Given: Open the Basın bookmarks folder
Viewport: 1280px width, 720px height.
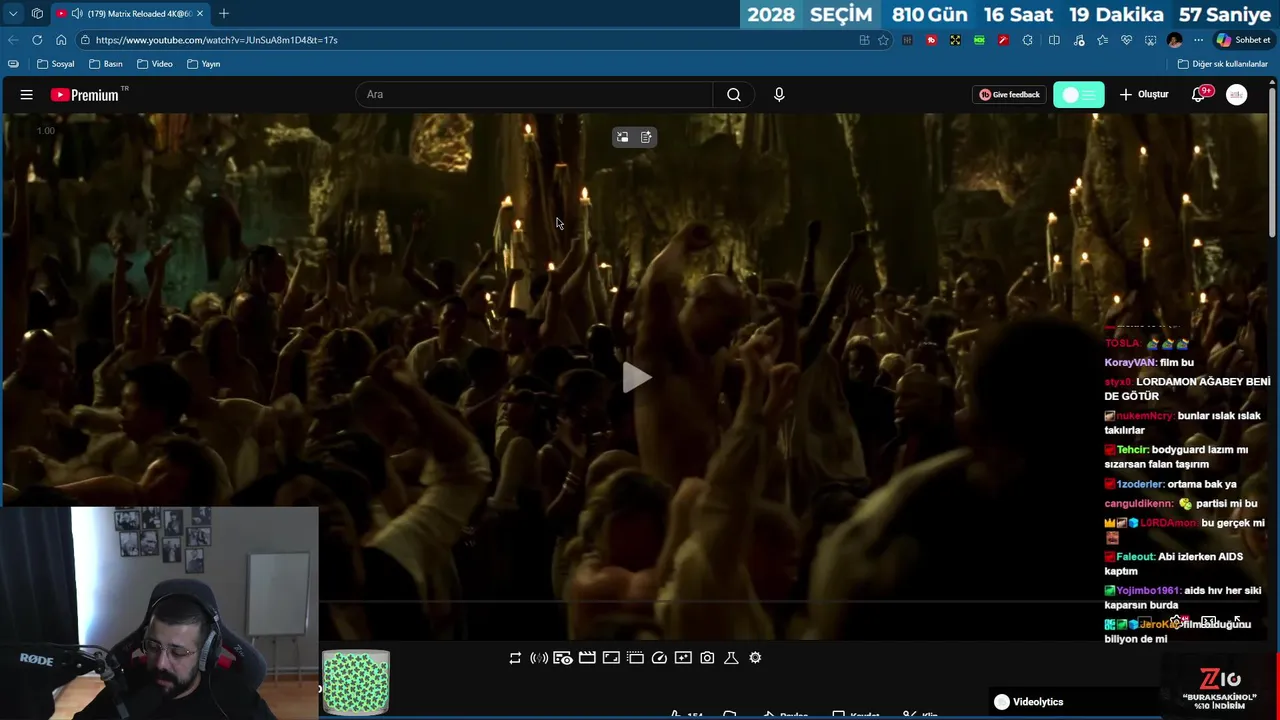Looking at the screenshot, I should [106, 64].
